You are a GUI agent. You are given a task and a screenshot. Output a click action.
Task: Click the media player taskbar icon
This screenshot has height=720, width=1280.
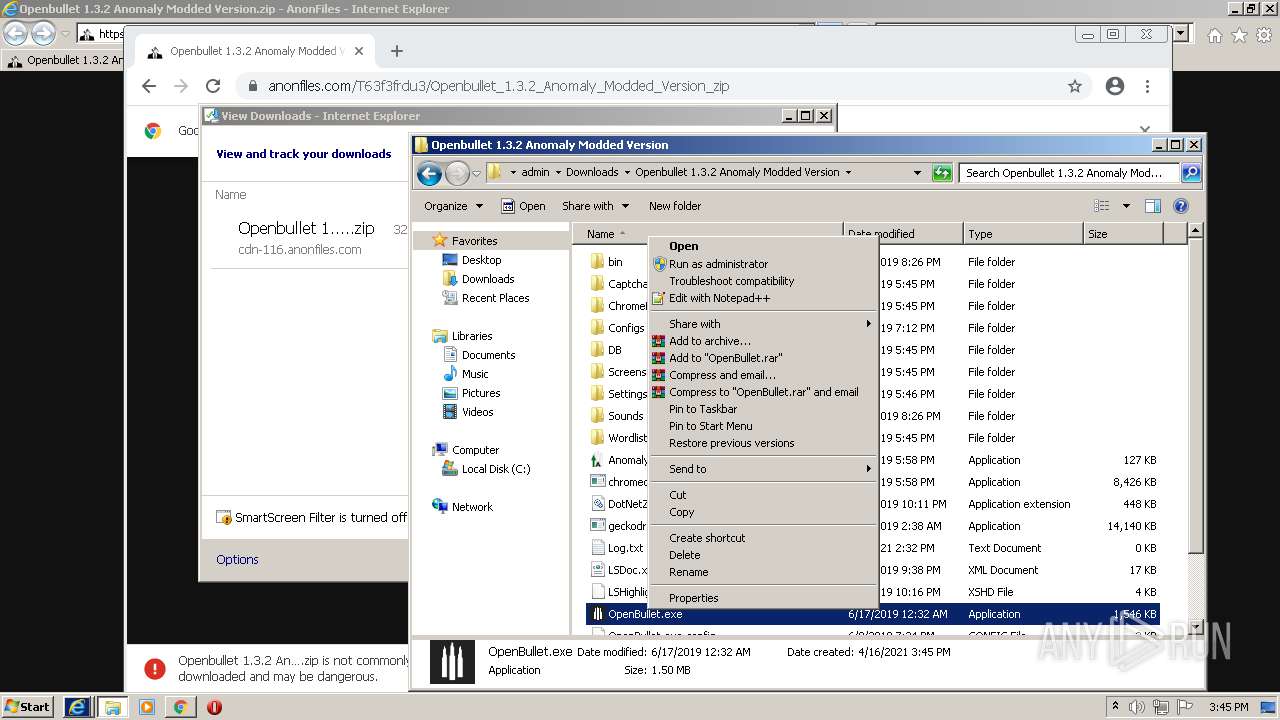tap(147, 707)
